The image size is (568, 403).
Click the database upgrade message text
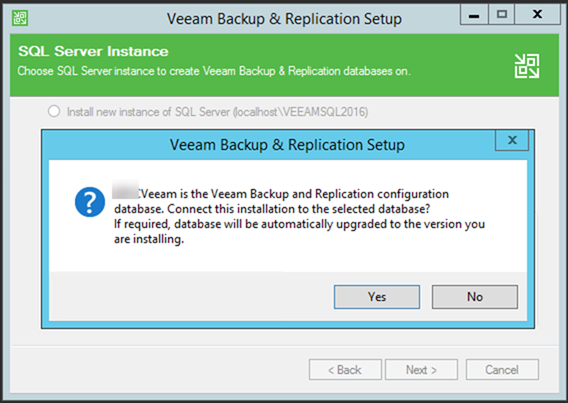(299, 231)
